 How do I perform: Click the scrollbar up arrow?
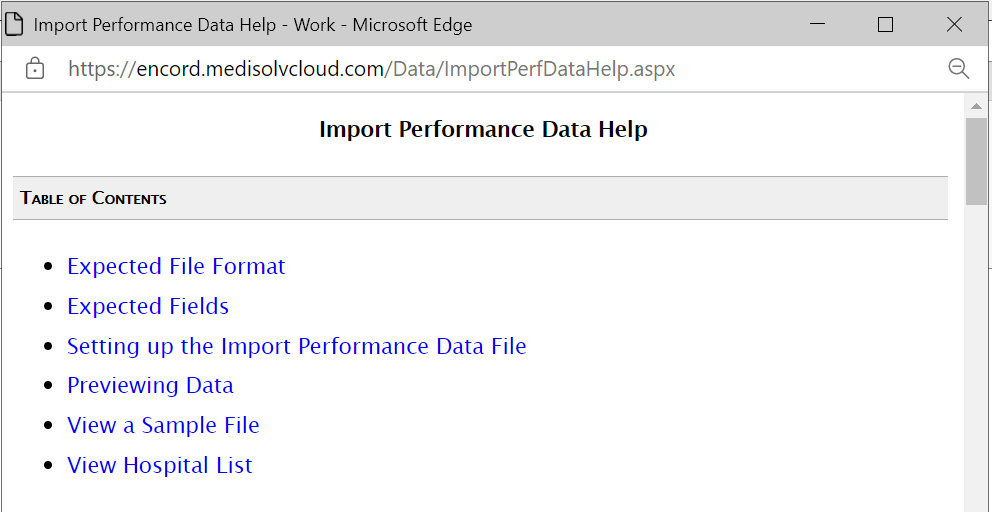tap(976, 106)
